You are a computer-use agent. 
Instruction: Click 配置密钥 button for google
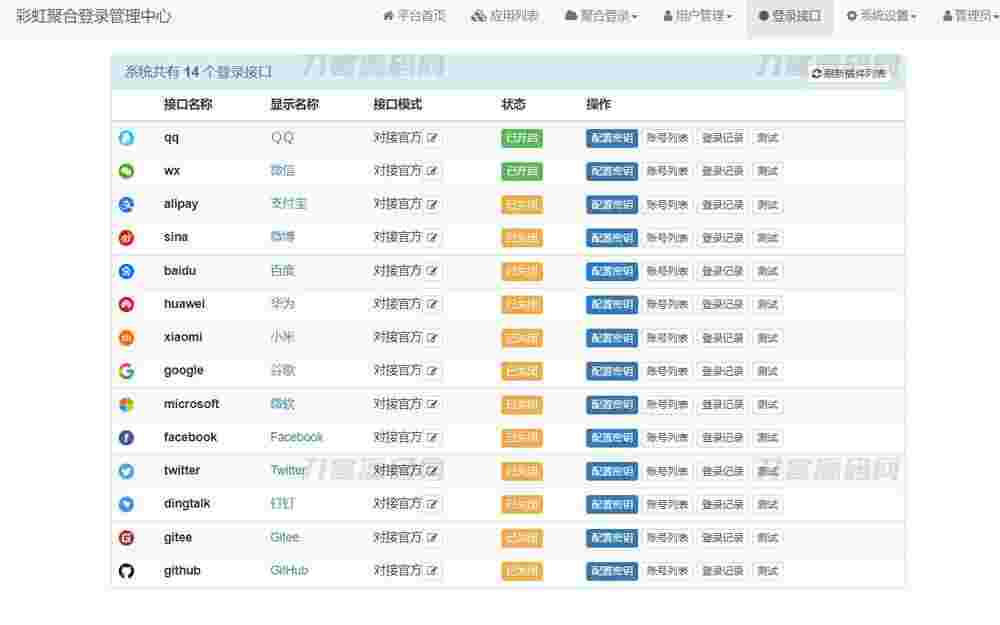tap(612, 371)
